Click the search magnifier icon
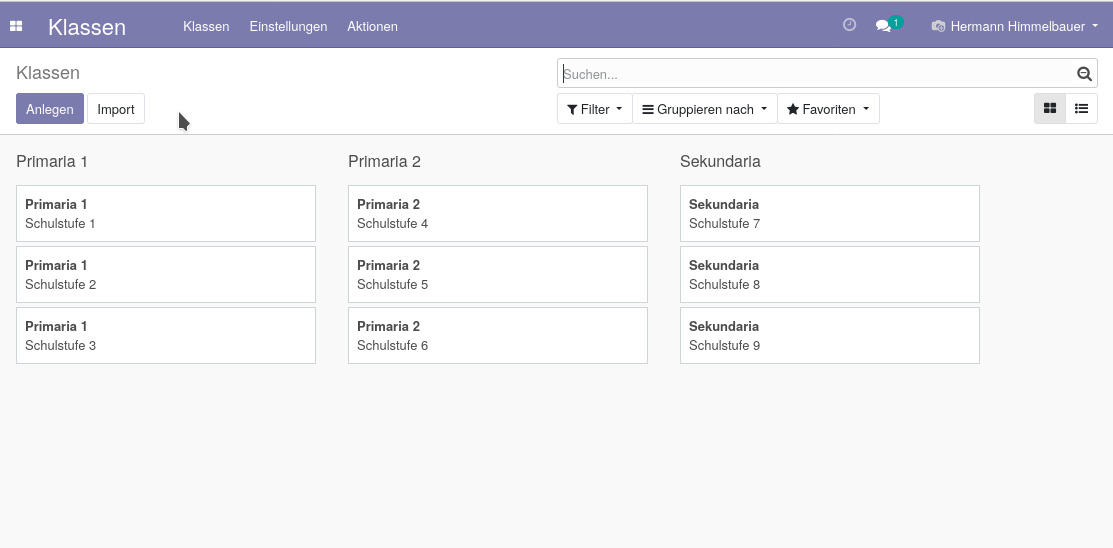The width and height of the screenshot is (1113, 548). [1083, 73]
